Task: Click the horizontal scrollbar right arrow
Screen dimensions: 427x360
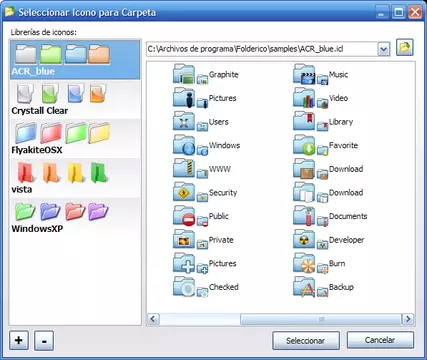Action: [x=408, y=319]
